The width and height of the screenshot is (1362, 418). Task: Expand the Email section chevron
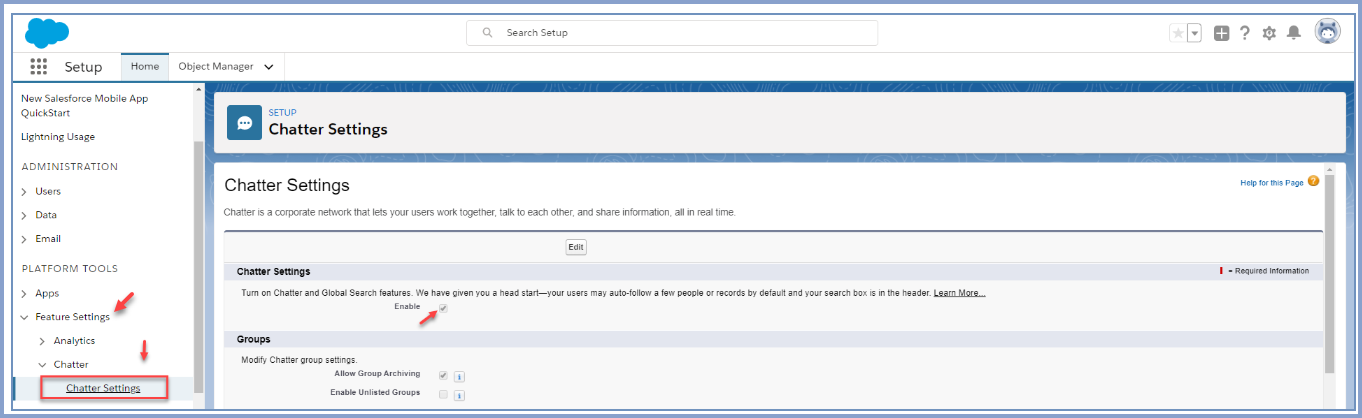pos(24,239)
